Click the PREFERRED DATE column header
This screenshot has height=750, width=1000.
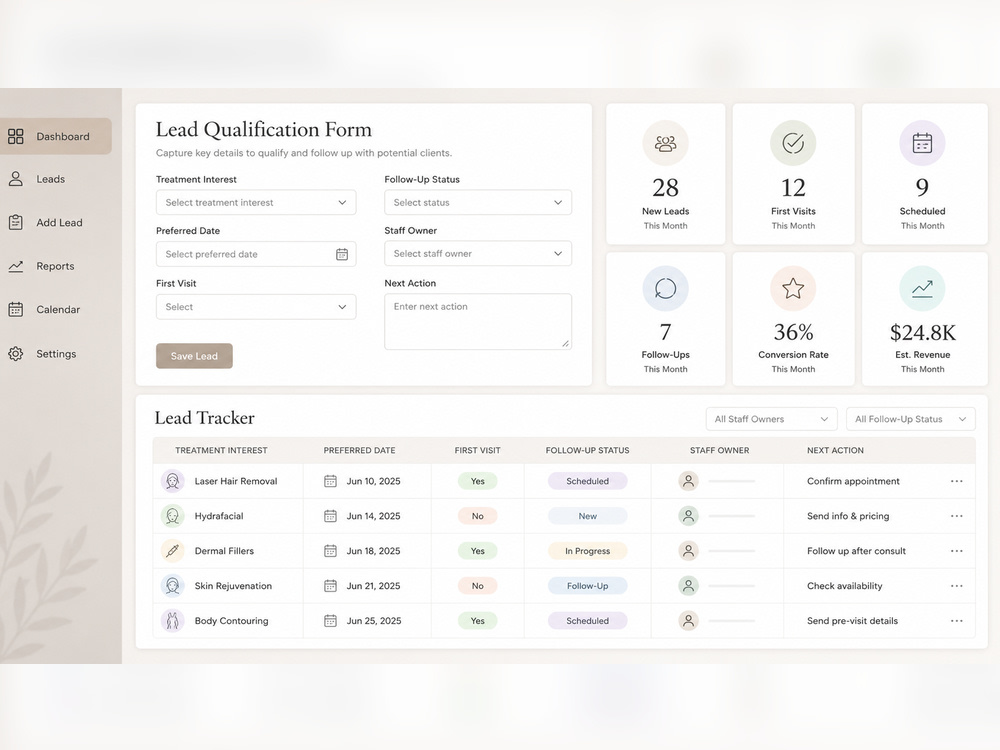coord(359,450)
